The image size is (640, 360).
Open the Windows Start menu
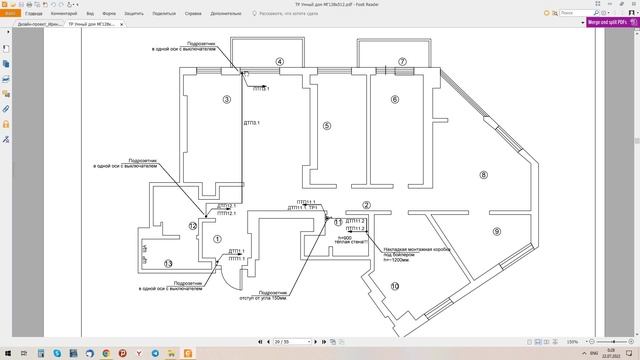tap(7, 353)
